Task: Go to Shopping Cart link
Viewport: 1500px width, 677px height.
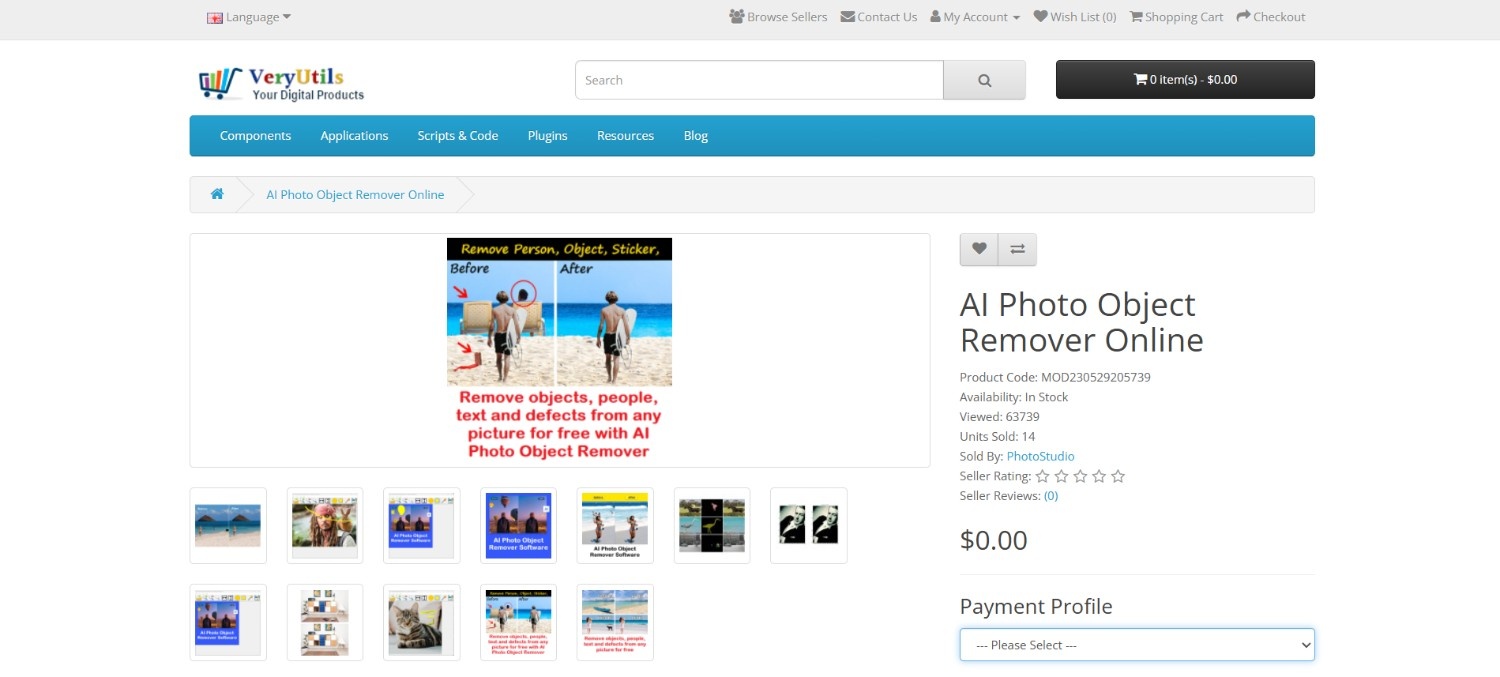Action: [1176, 17]
